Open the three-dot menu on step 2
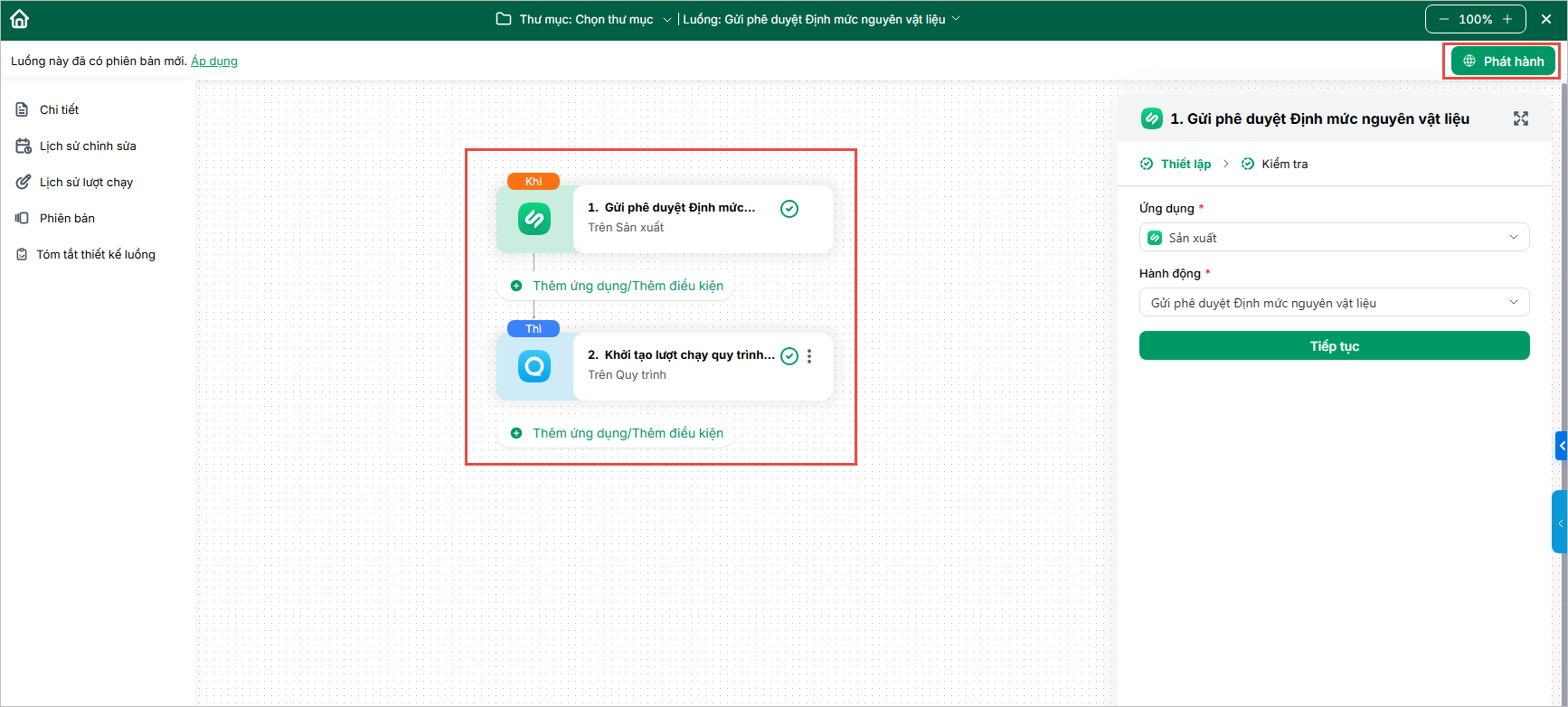This screenshot has width=1568, height=707. (809, 356)
